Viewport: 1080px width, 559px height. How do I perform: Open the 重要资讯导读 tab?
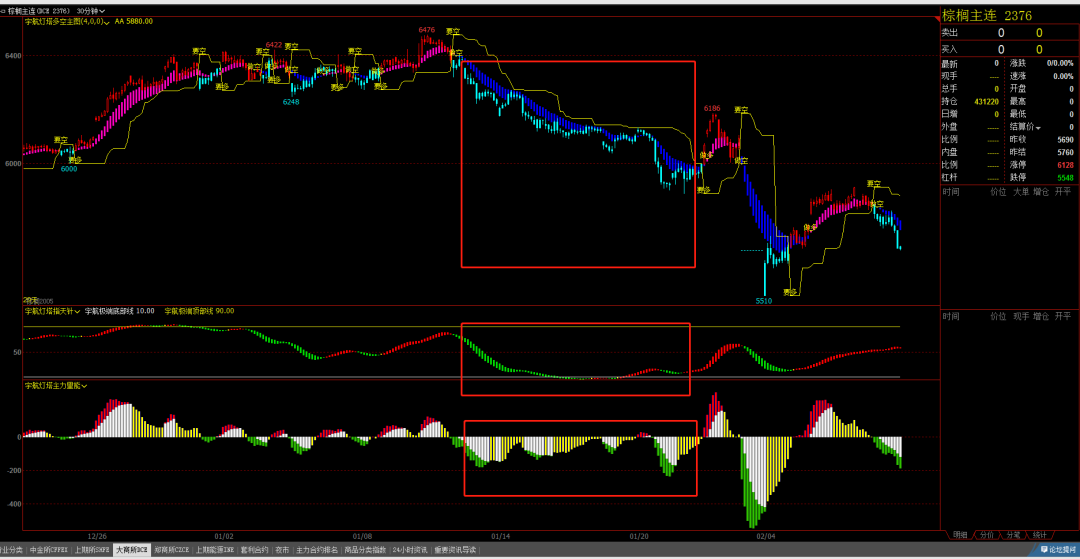pyautogui.click(x=455, y=550)
